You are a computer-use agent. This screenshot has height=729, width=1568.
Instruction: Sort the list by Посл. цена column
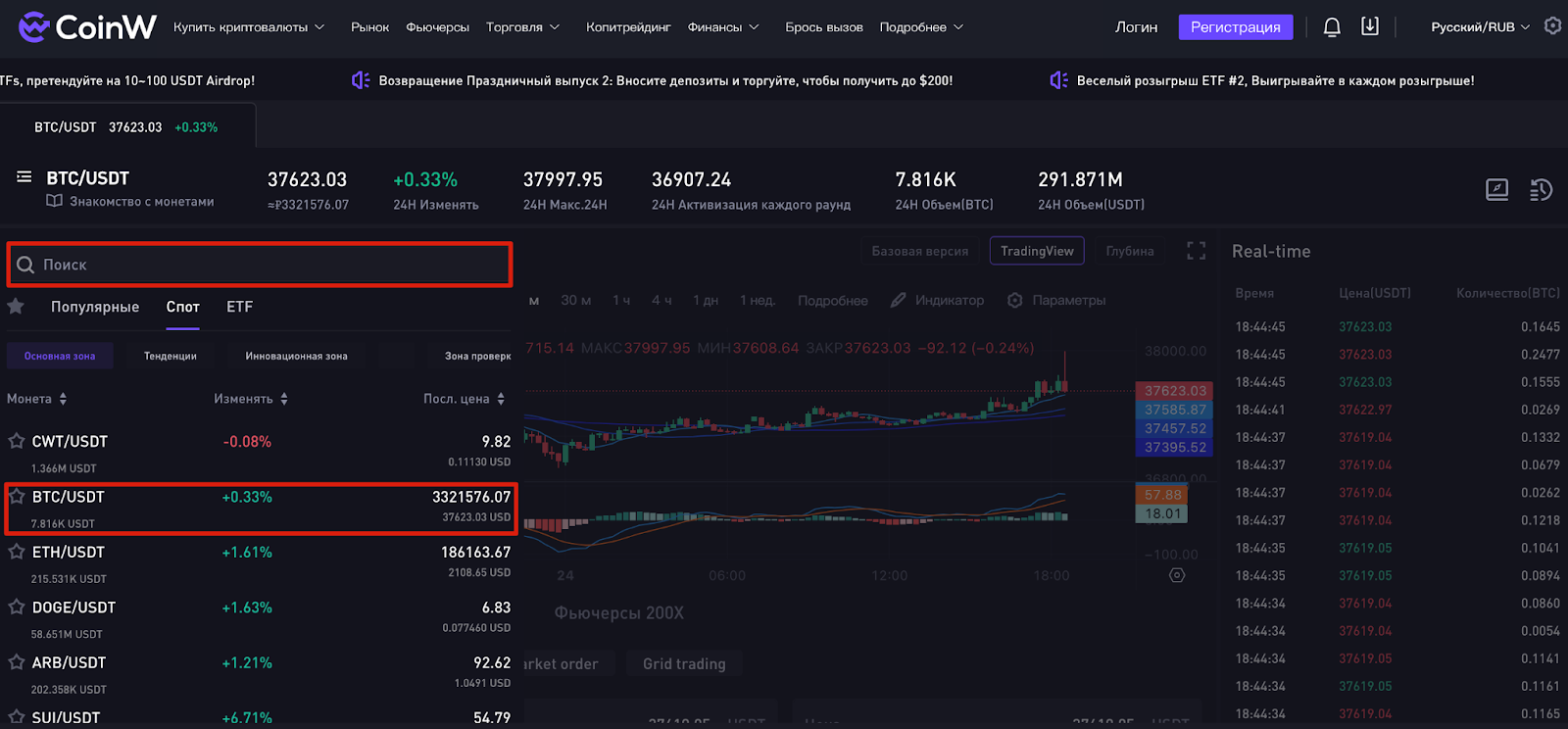pos(465,399)
